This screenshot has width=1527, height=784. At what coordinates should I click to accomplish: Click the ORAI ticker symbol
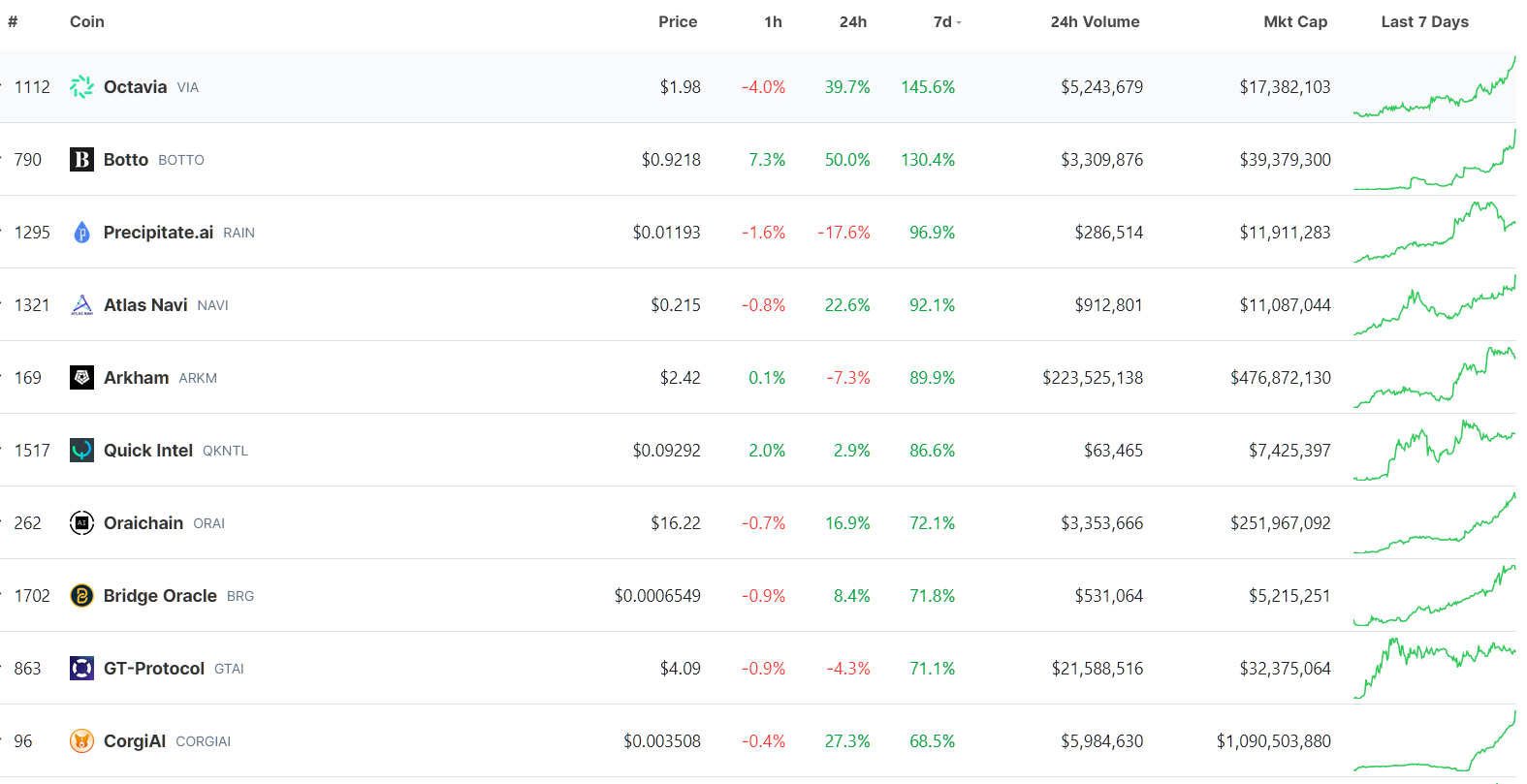[x=208, y=524]
